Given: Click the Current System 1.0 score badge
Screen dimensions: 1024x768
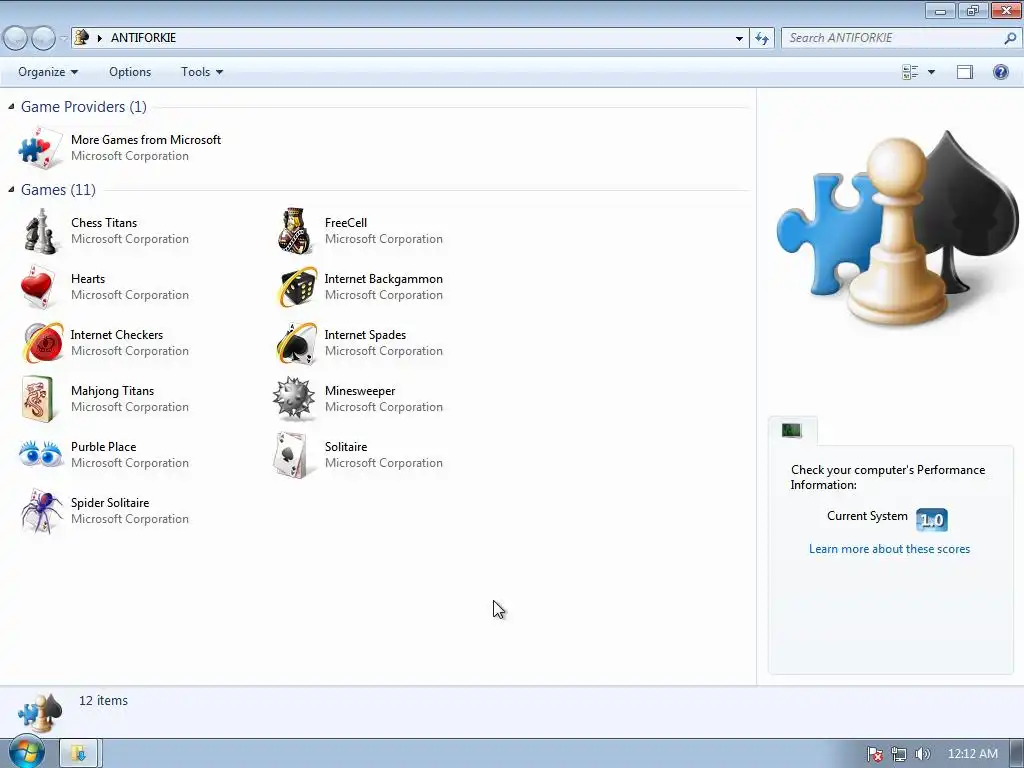Looking at the screenshot, I should click(x=931, y=520).
